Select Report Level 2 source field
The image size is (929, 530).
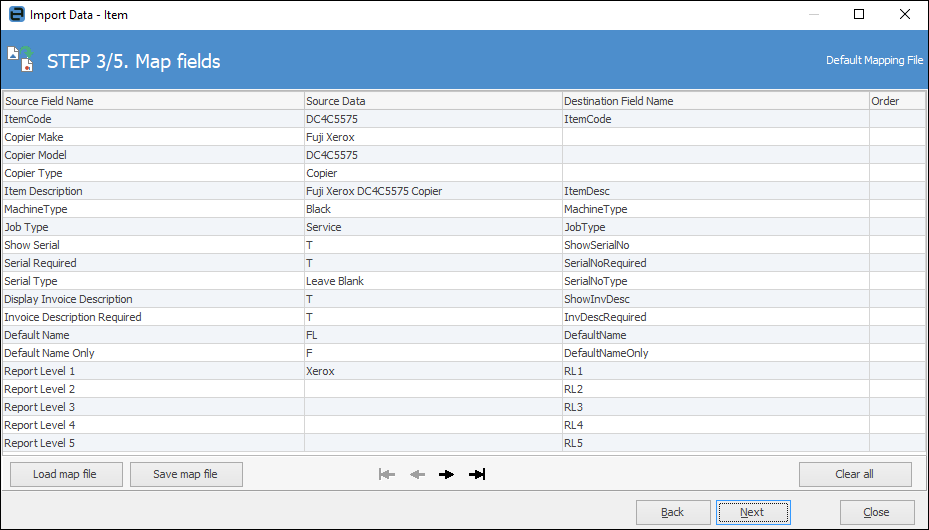153,389
